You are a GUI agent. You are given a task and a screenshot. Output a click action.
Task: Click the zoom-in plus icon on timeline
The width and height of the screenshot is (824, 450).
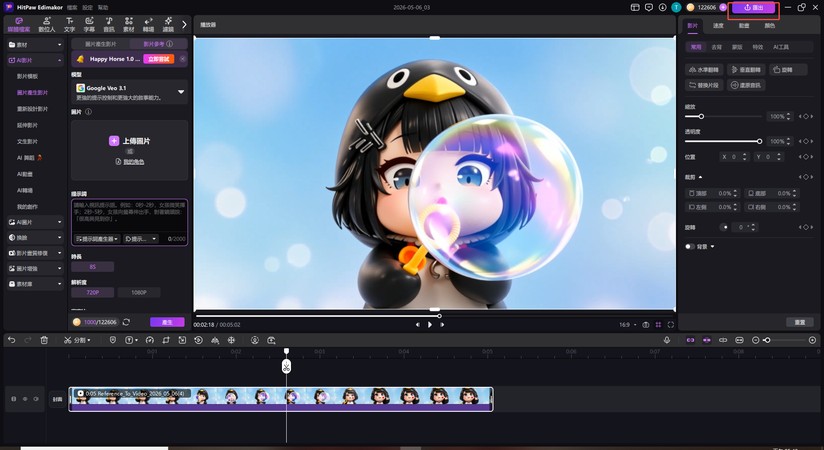tap(812, 340)
